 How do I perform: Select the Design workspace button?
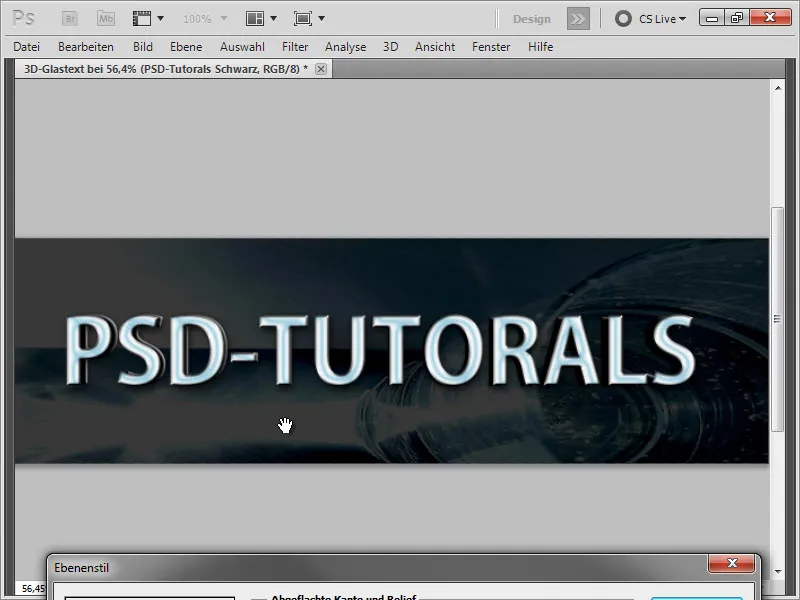point(532,19)
